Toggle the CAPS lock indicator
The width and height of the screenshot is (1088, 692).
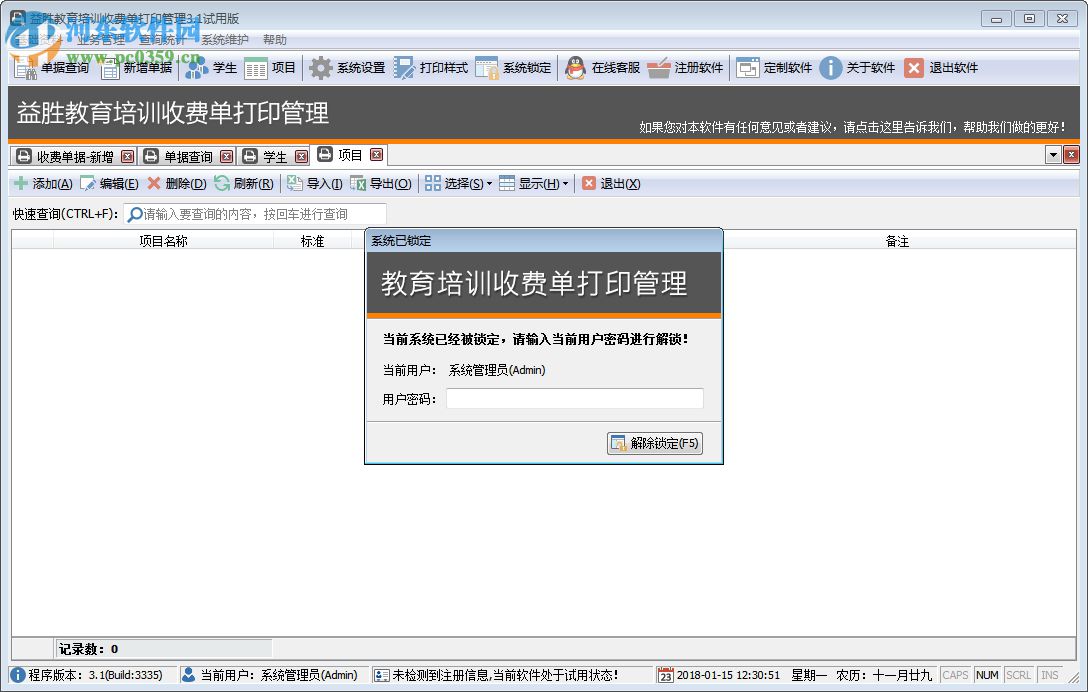point(955,675)
